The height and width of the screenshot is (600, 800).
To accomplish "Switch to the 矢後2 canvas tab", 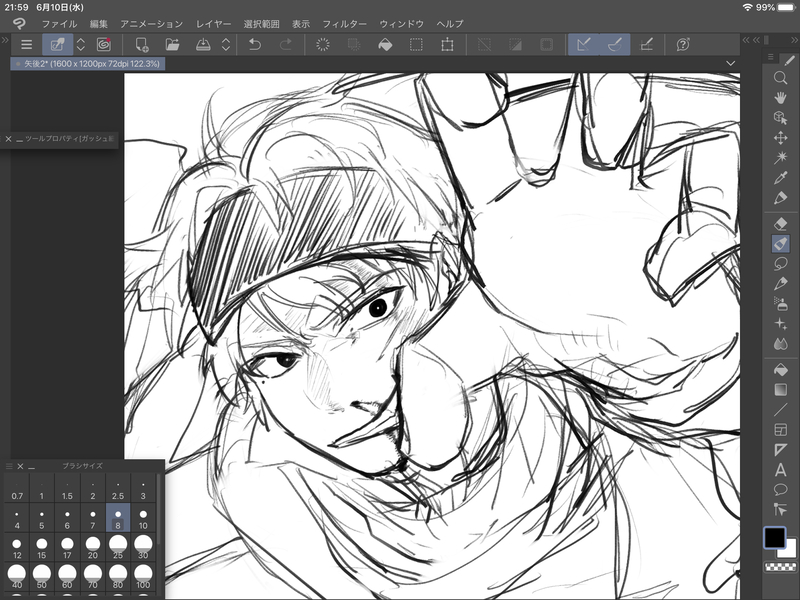I will click(88, 64).
